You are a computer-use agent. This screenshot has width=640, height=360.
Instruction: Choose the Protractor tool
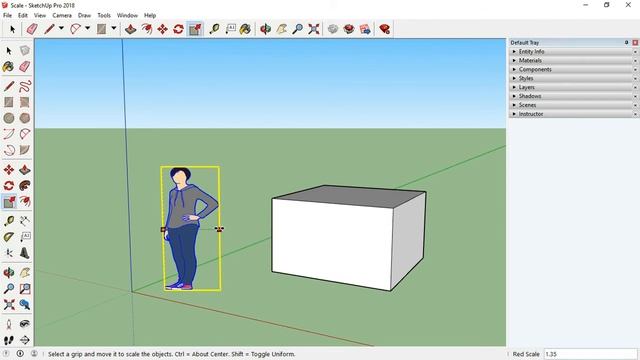(9, 237)
